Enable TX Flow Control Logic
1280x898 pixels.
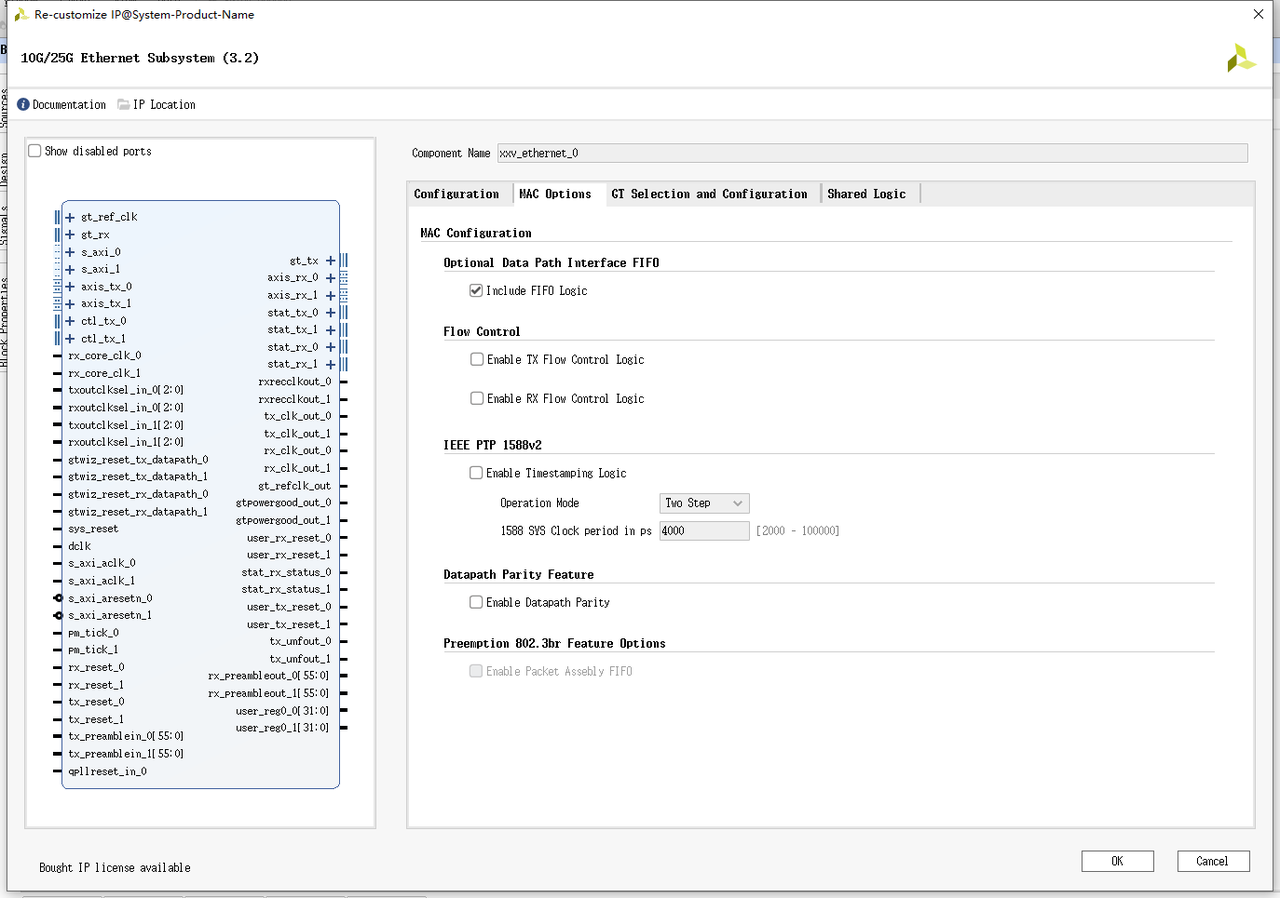(477, 360)
